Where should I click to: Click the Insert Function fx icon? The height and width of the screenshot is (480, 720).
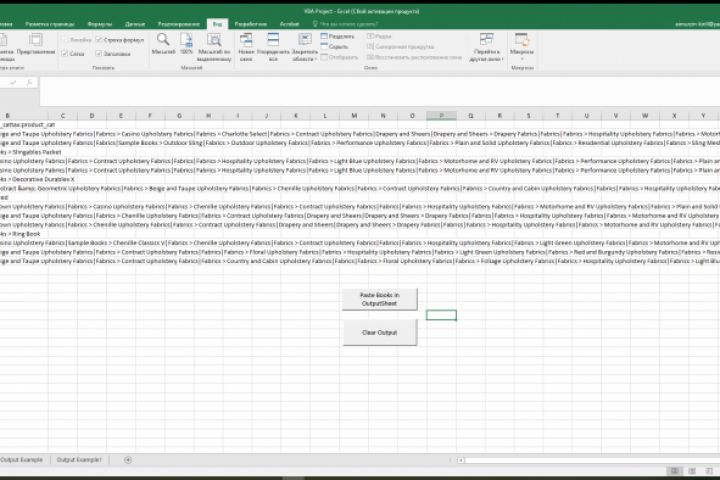click(29, 82)
